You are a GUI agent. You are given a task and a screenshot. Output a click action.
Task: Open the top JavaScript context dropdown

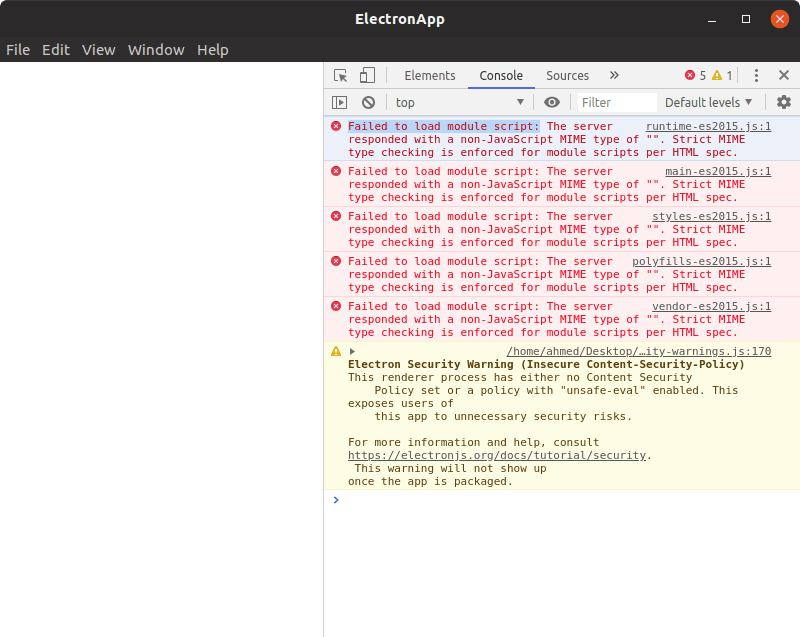[460, 103]
